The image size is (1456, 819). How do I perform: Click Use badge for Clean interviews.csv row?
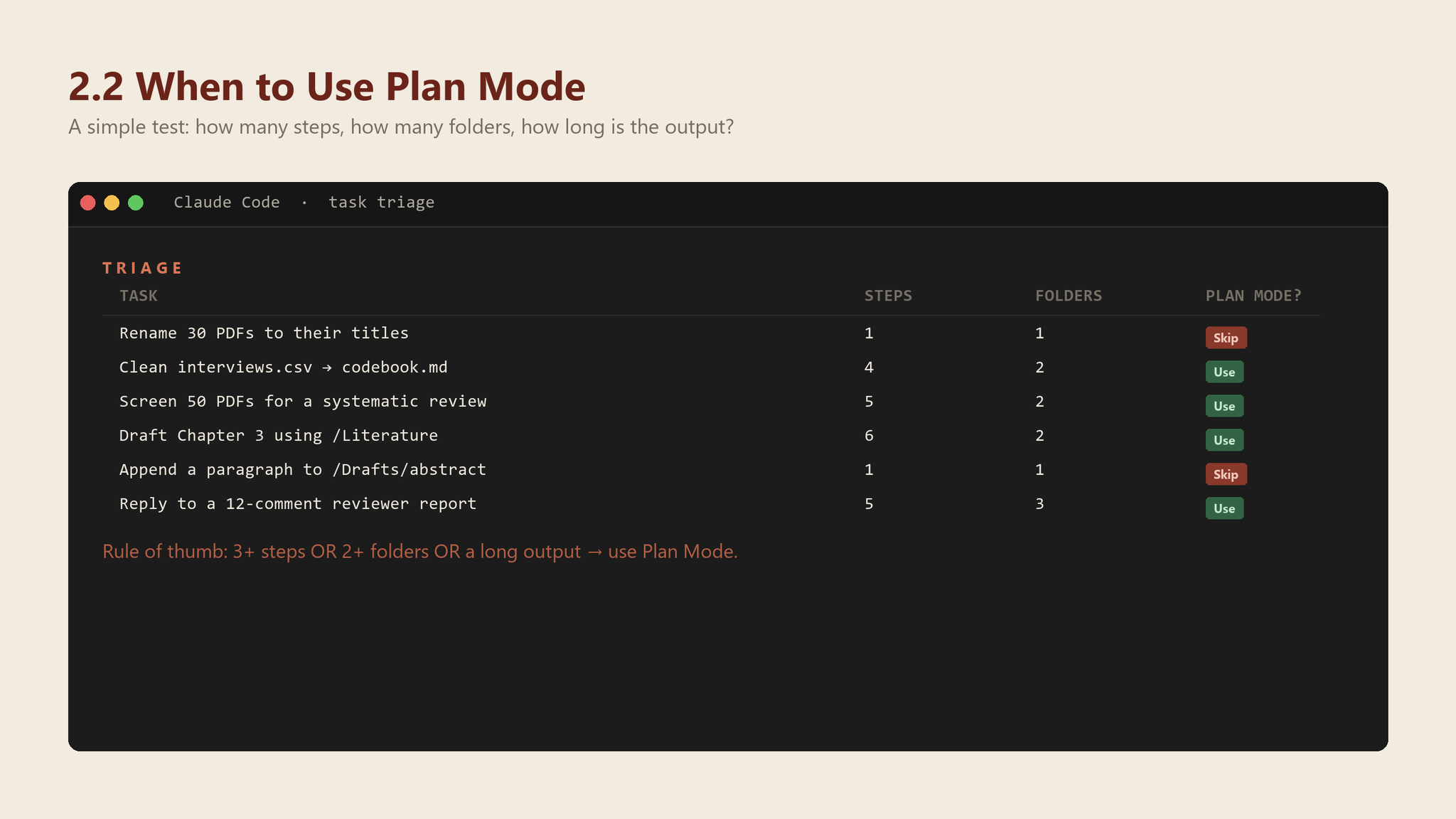(x=1224, y=372)
